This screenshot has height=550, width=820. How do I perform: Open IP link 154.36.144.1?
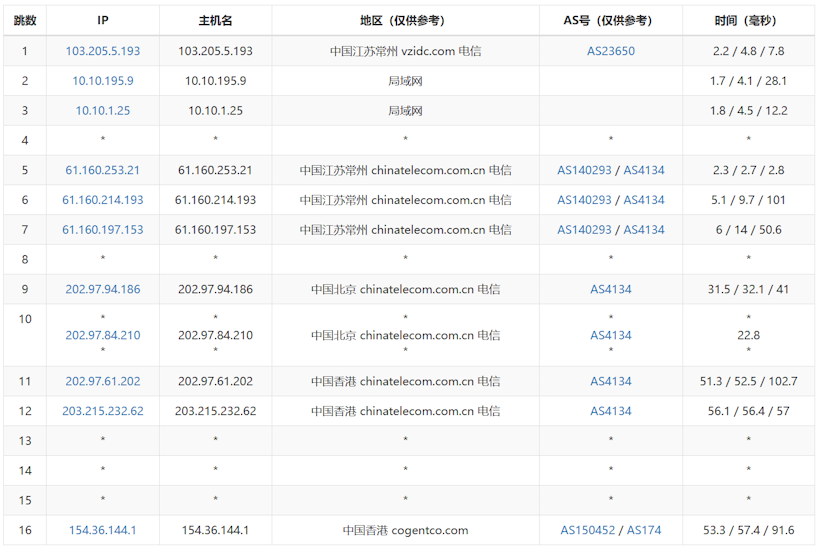coord(103,531)
